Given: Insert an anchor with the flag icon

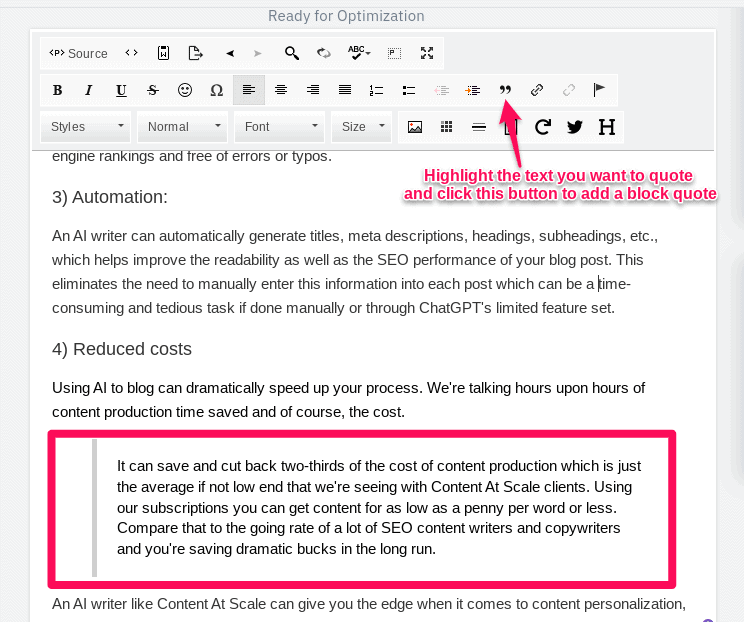Looking at the screenshot, I should (599, 90).
